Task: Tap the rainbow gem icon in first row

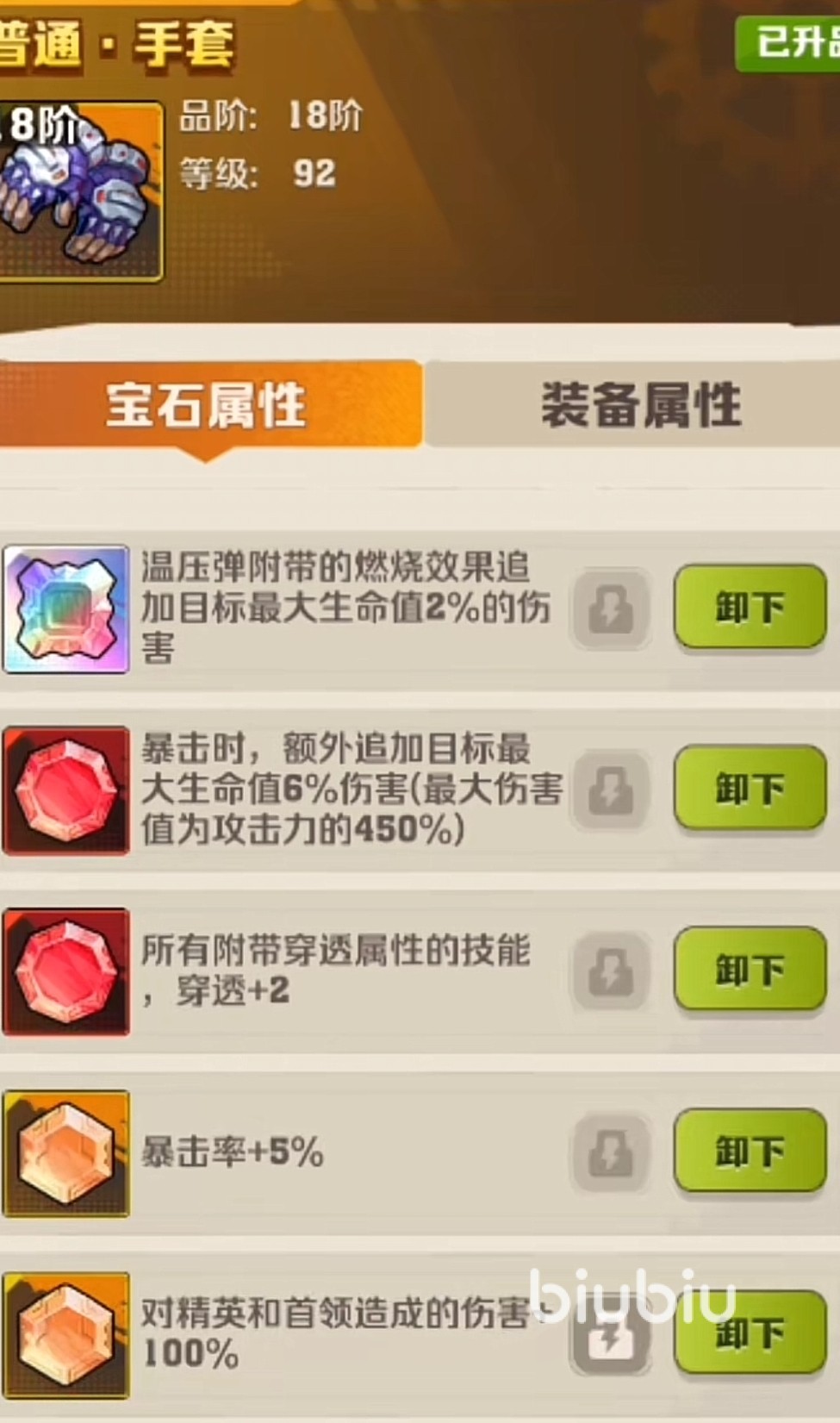Action: click(65, 609)
